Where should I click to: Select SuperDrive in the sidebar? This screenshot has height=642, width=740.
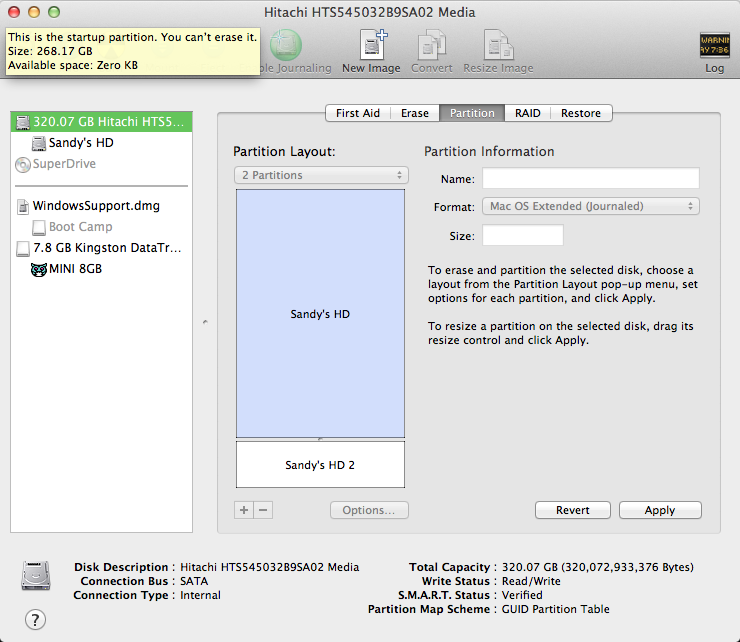coord(101,164)
